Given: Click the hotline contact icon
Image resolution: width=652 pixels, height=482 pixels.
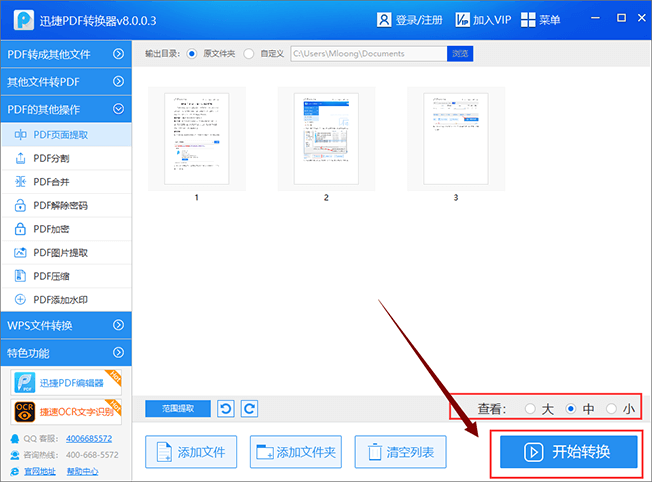Looking at the screenshot, I should (15, 455).
